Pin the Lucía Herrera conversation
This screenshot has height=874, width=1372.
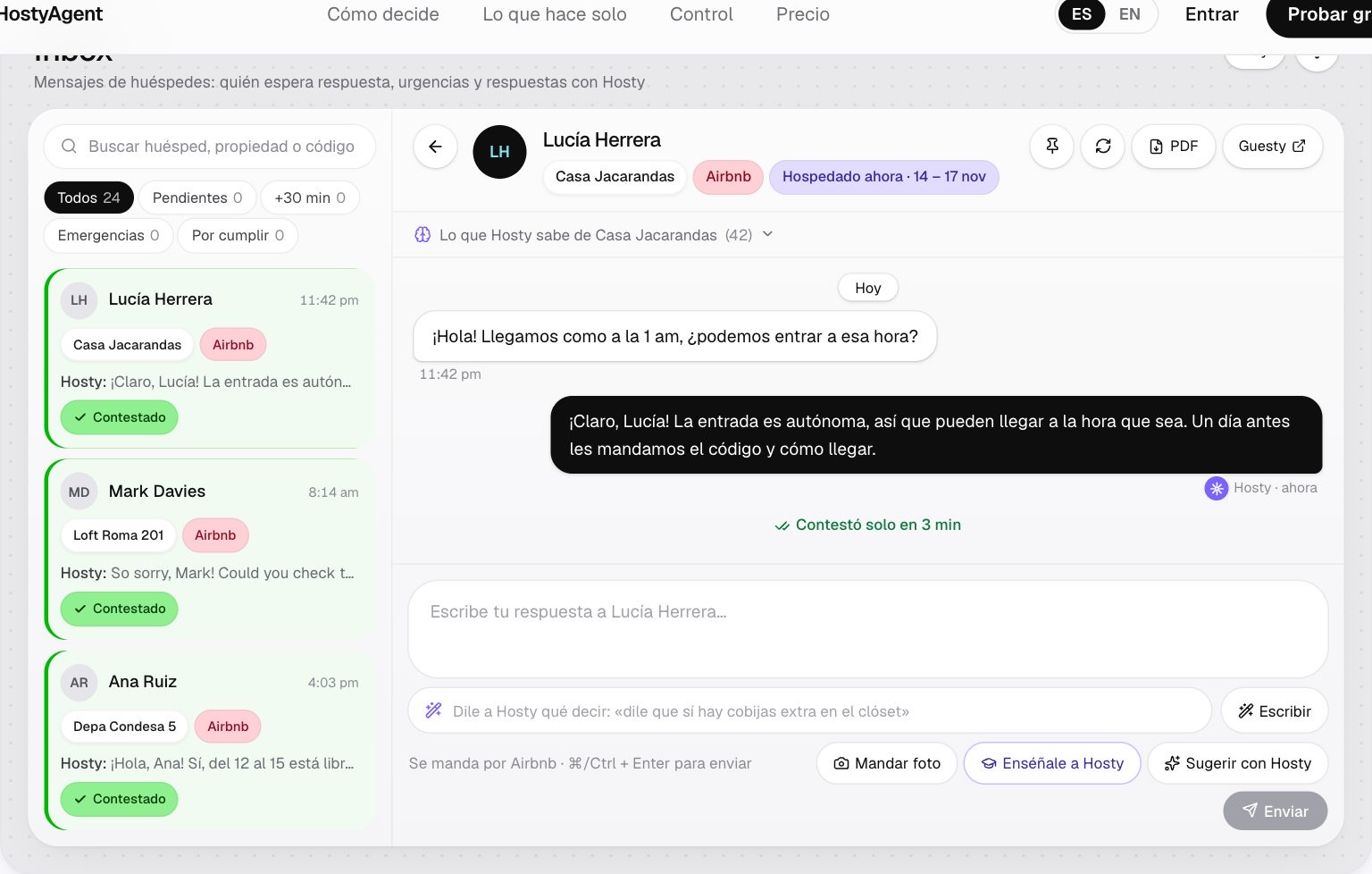click(x=1052, y=147)
